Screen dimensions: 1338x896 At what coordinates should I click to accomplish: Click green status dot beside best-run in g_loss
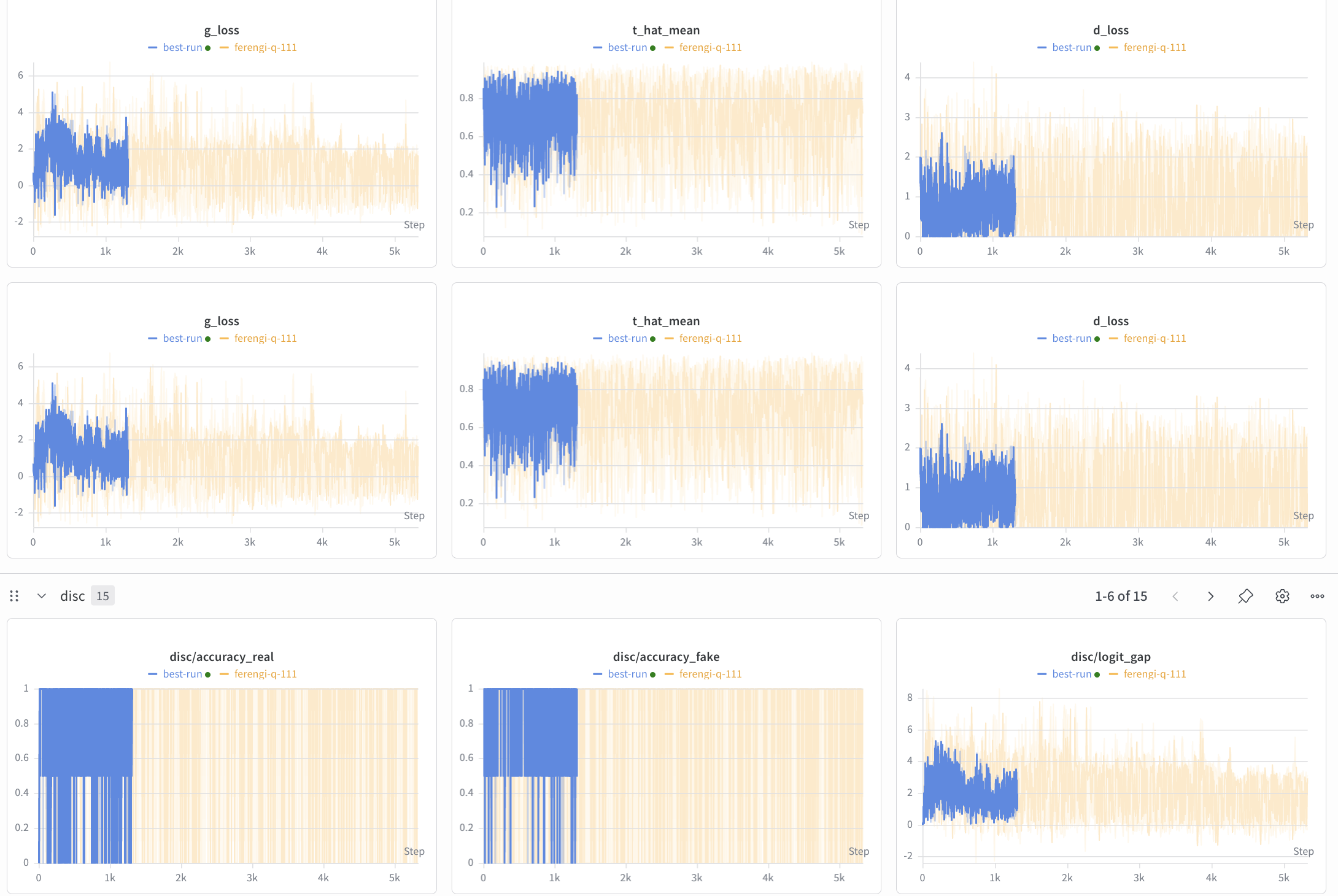[209, 47]
